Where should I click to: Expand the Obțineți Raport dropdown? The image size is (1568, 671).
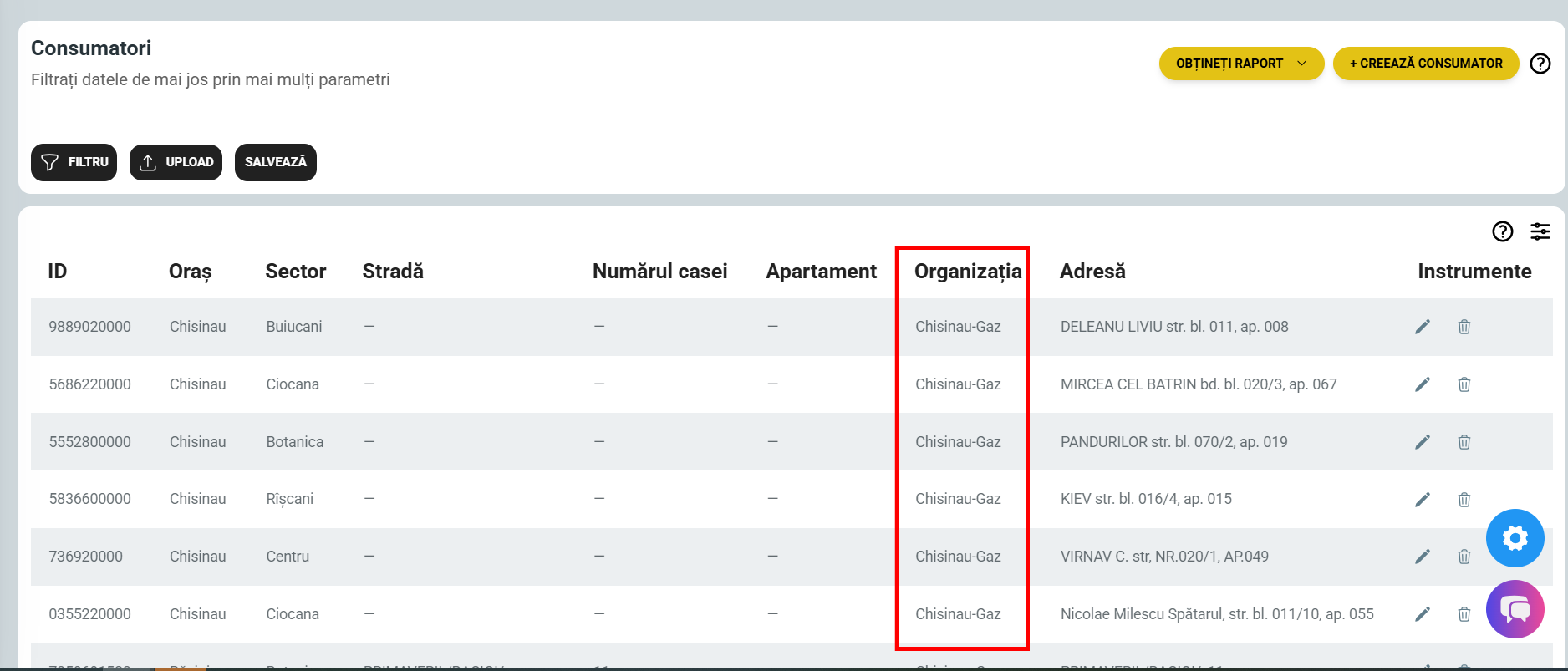[x=1240, y=64]
